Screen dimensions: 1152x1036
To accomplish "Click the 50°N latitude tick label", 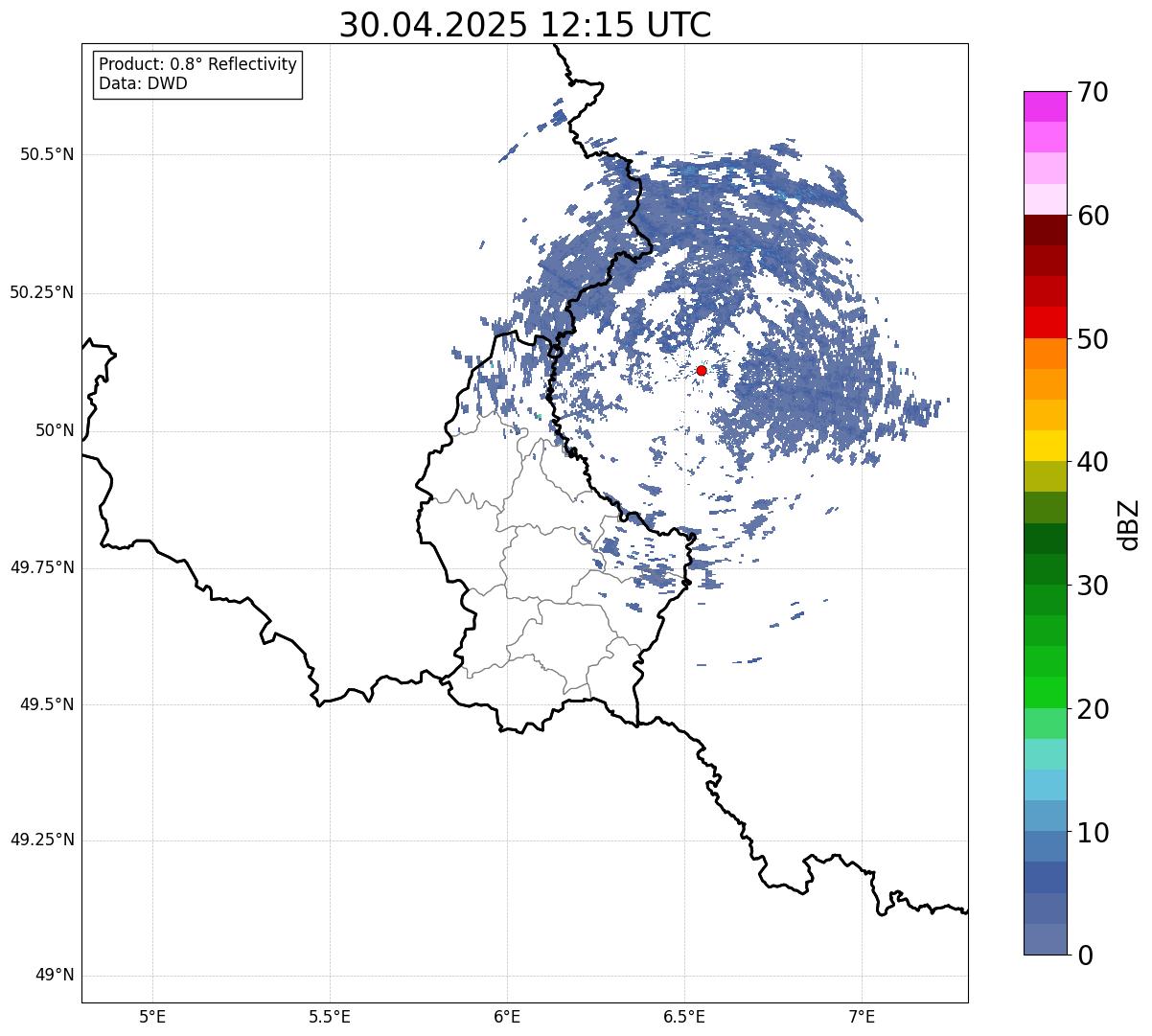I will (x=55, y=430).
